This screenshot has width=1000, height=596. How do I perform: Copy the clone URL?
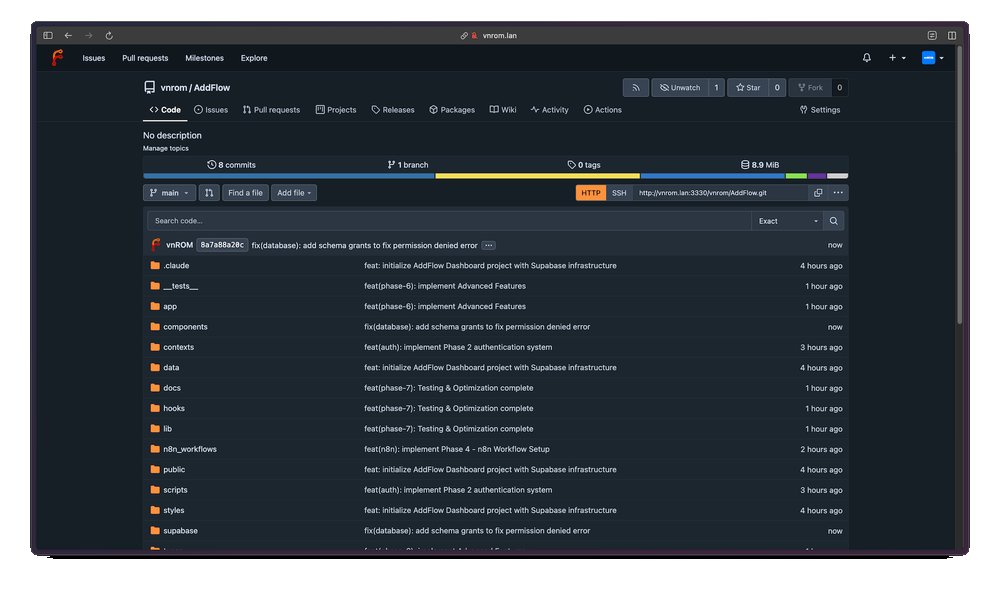pyautogui.click(x=818, y=193)
